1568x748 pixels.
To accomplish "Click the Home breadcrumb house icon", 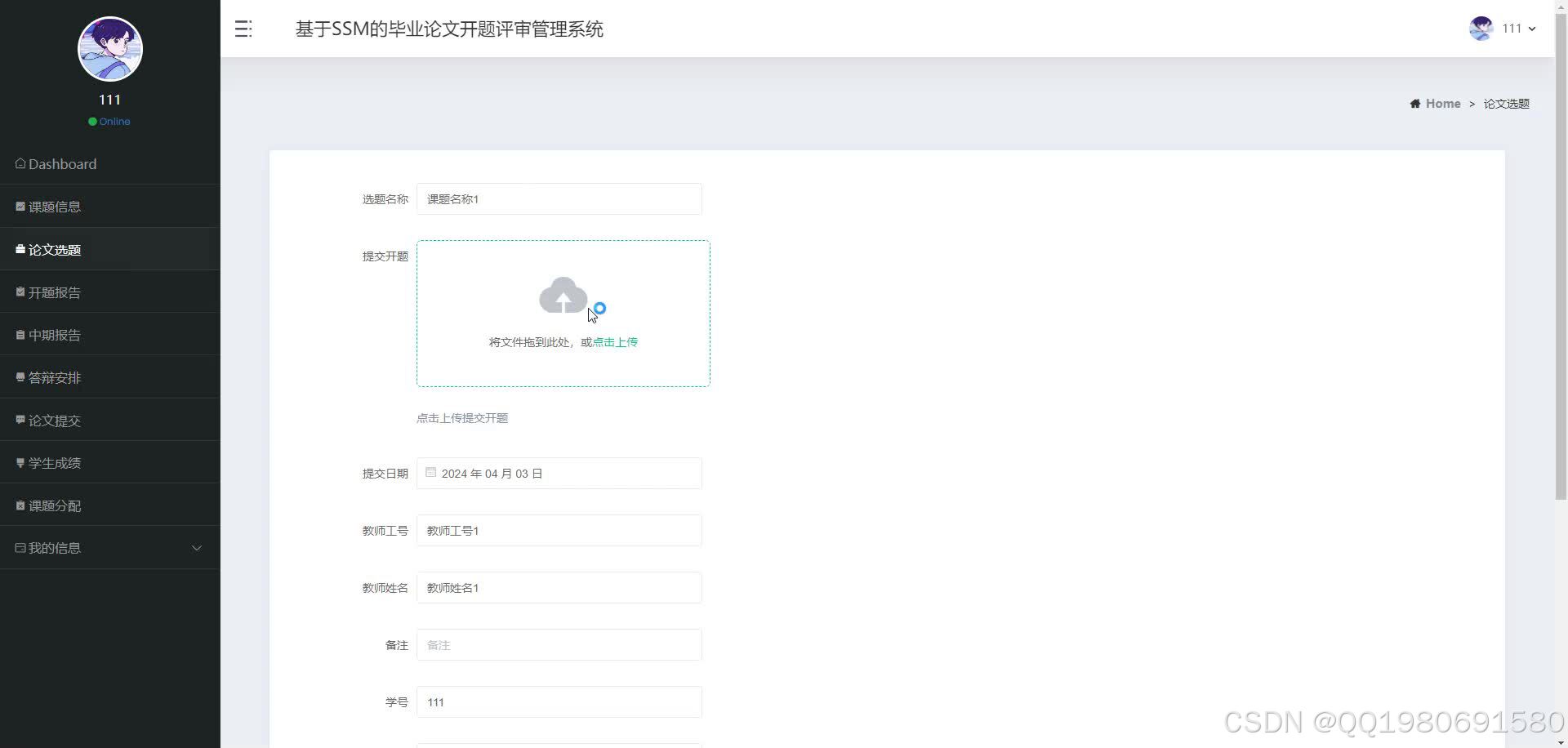I will 1414,103.
